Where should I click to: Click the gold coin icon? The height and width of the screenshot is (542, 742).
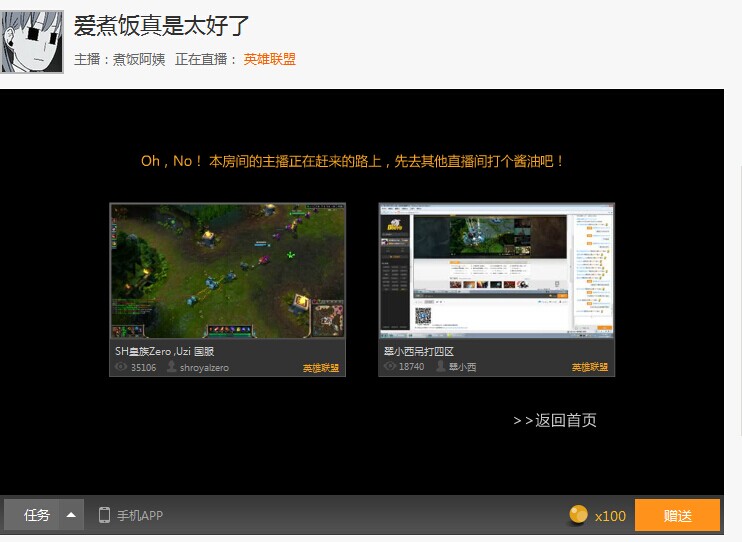tap(578, 515)
